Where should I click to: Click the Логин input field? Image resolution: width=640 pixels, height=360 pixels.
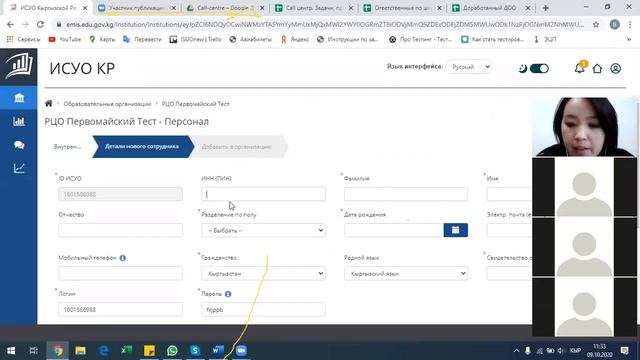pos(120,309)
